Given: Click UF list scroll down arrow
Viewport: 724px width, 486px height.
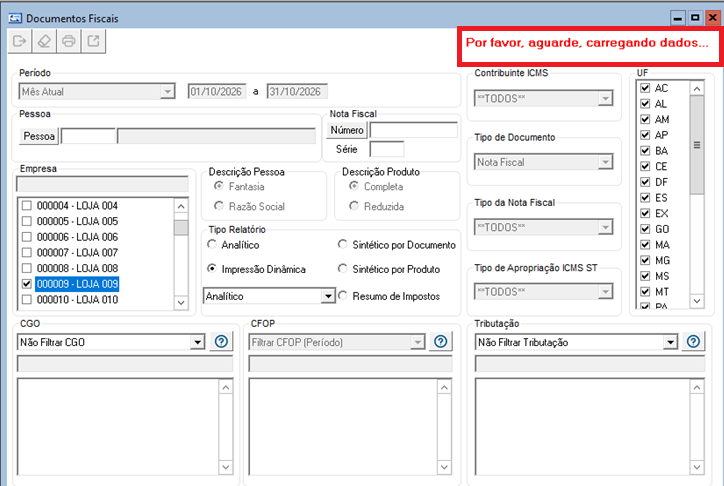Looking at the screenshot, I should pyautogui.click(x=697, y=301).
